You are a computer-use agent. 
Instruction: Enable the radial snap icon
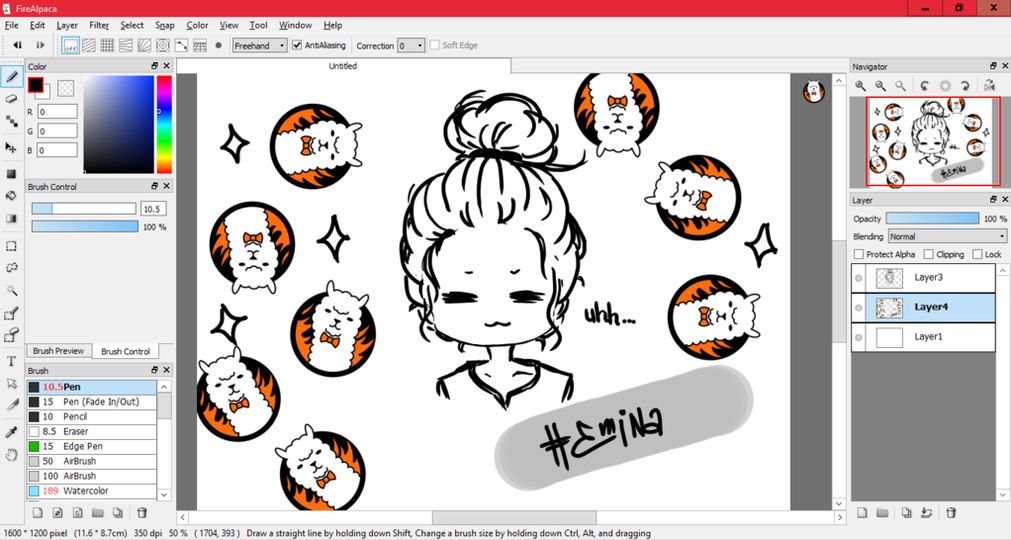coord(144,45)
